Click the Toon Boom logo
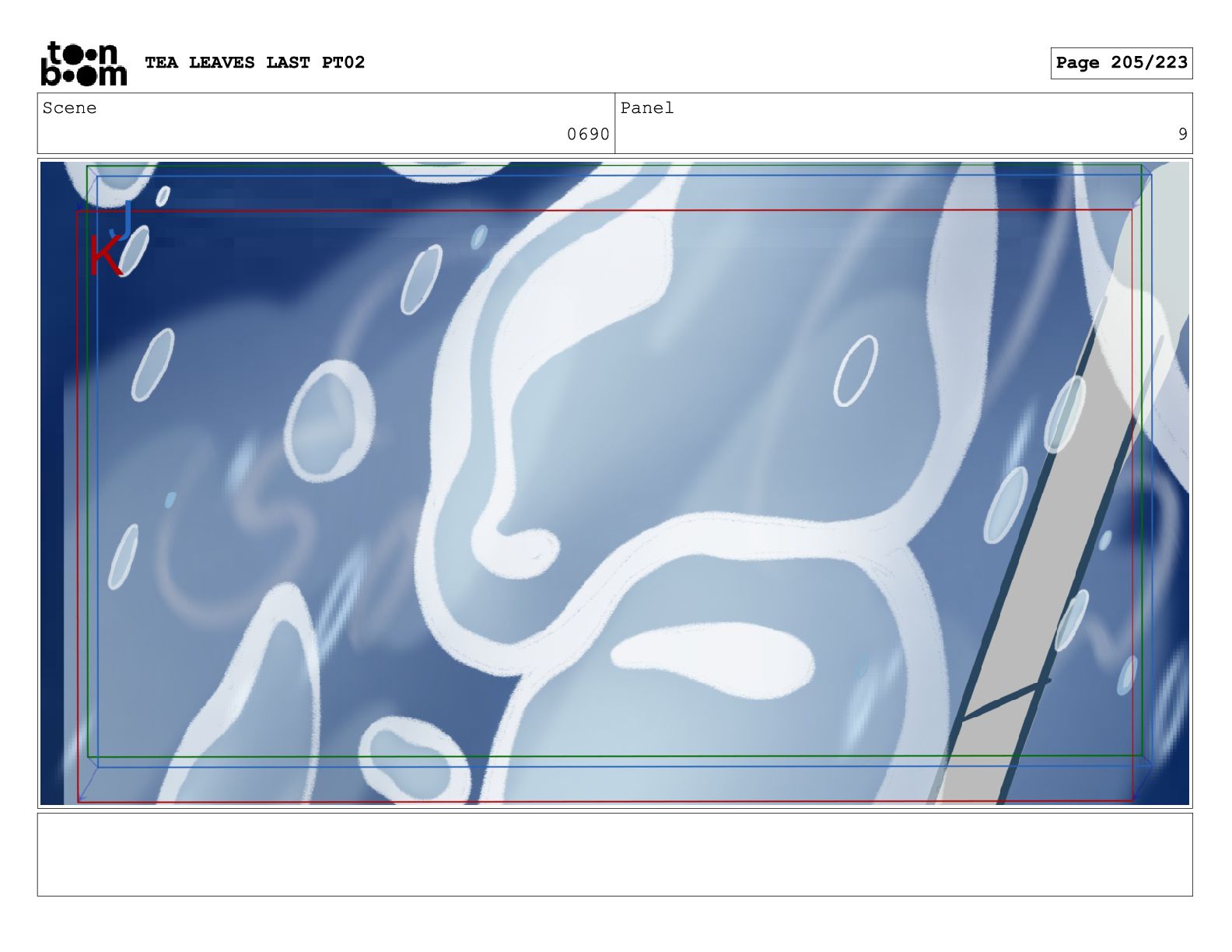Viewport: 1232px width, 952px height. tap(83, 63)
